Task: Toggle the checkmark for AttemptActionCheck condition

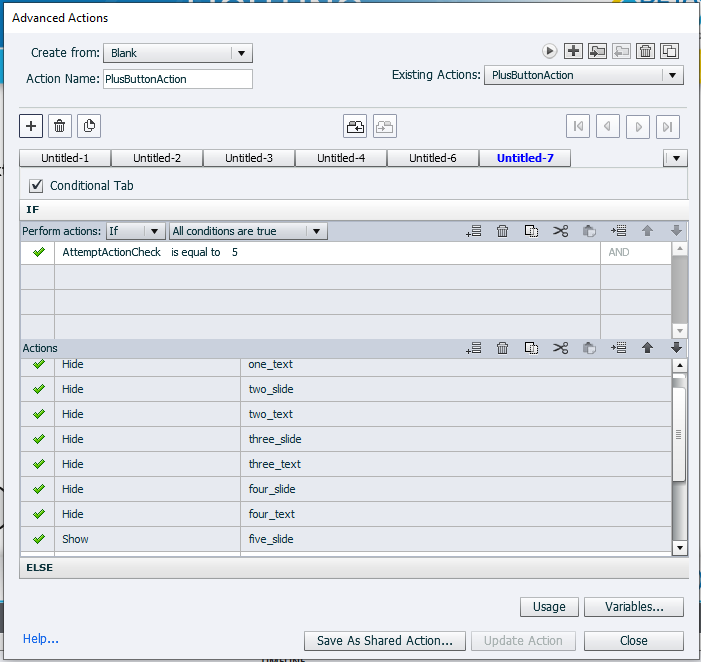Action: (39, 253)
